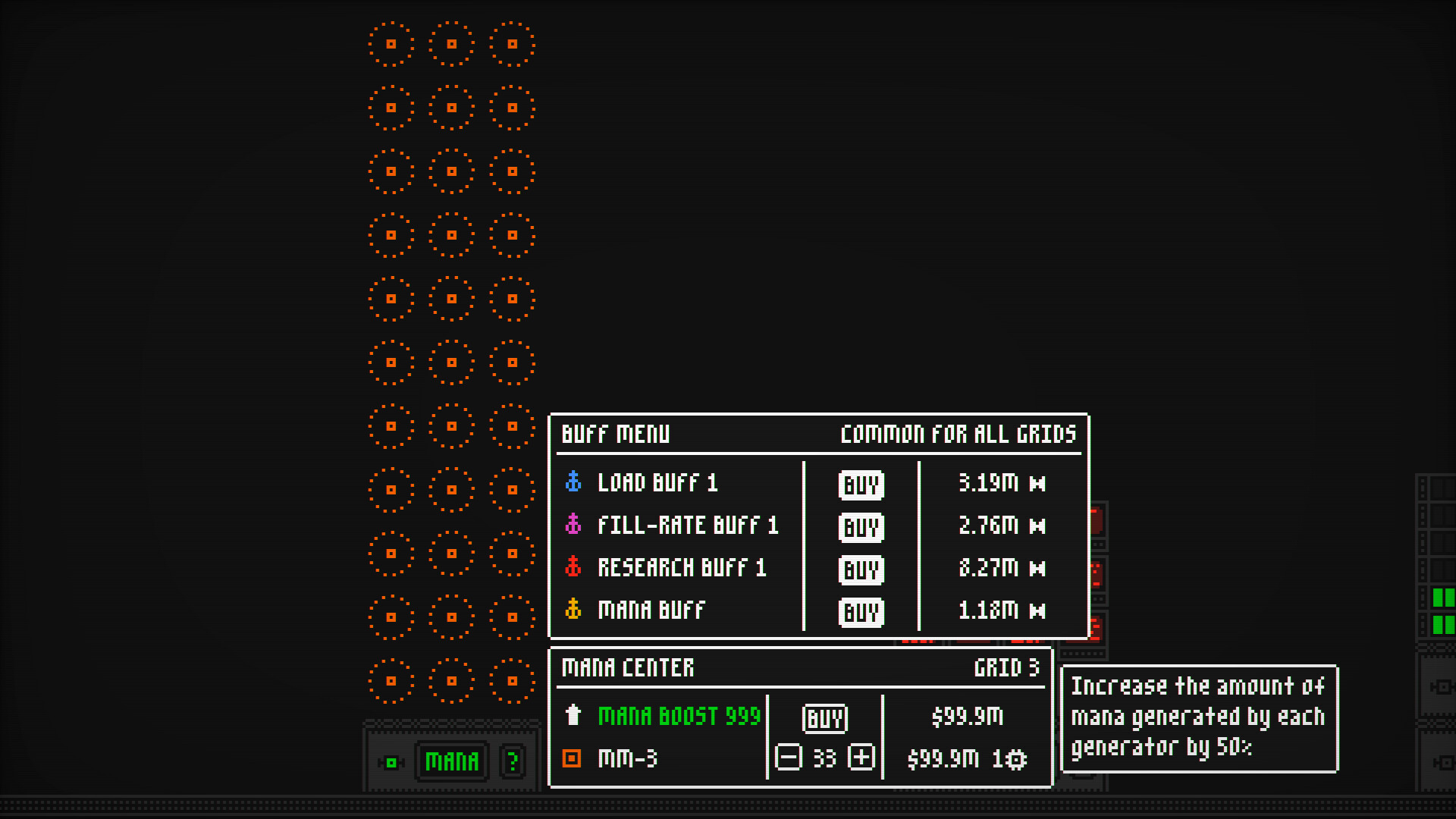Buy the Load Buff 1 upgrade
The width and height of the screenshot is (1456, 819).
(x=861, y=485)
